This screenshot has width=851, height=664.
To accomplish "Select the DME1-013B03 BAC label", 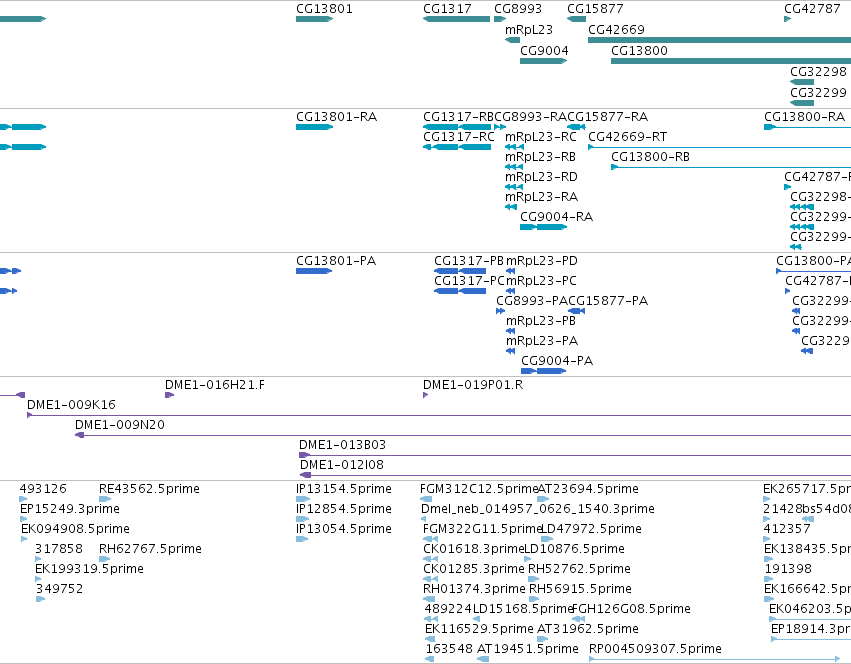I will pyautogui.click(x=342, y=445).
